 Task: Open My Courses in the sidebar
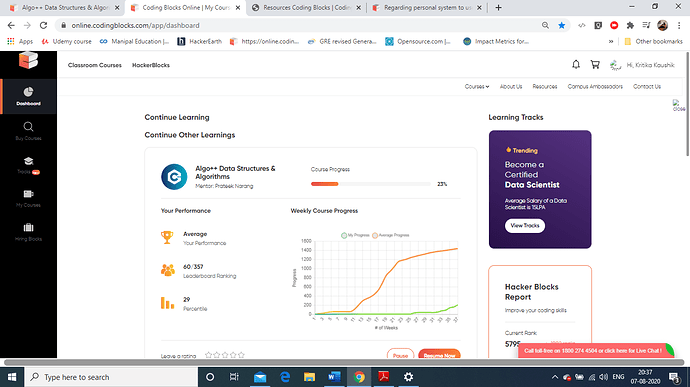[x=28, y=198]
